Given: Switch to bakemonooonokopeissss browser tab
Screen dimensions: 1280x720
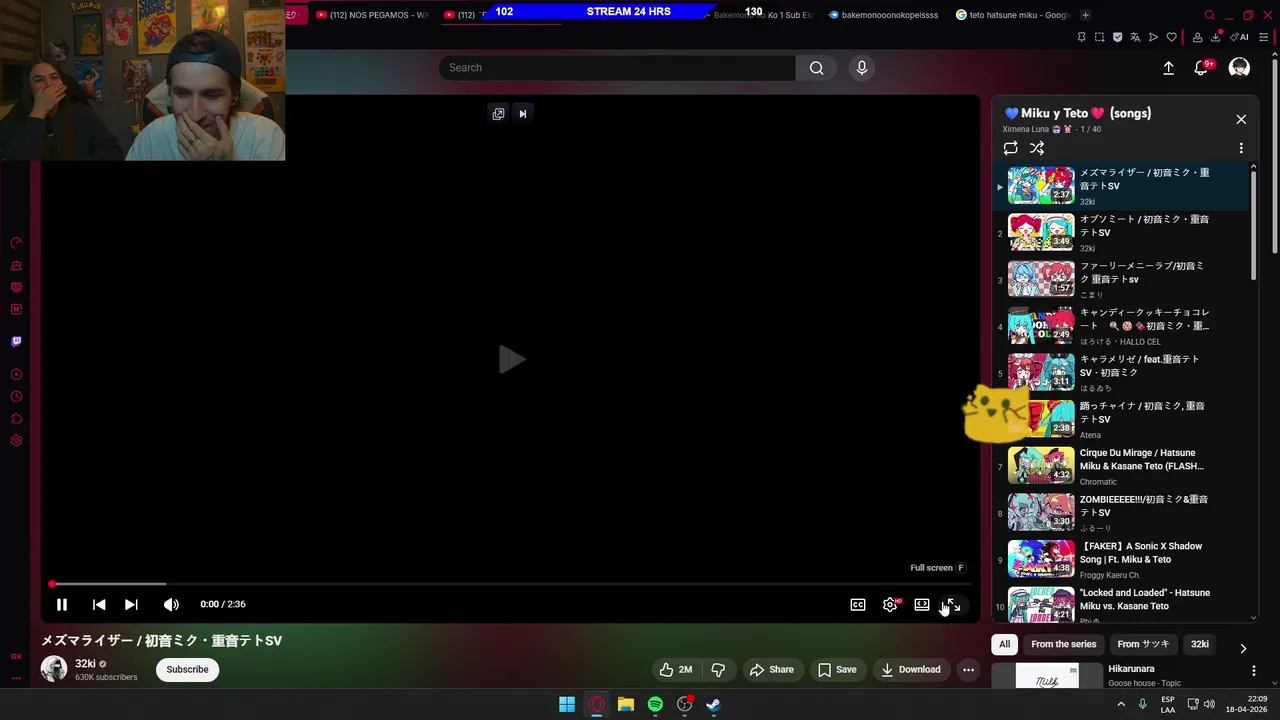Looking at the screenshot, I should pos(883,15).
